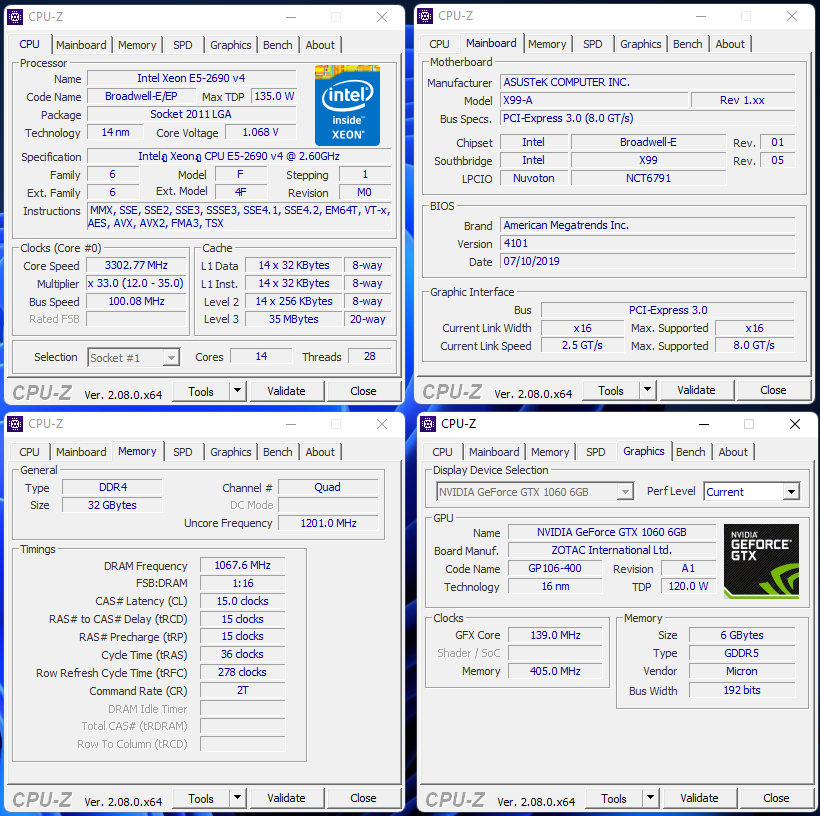Click CPU-Z title icon in the bottom-left window
Image resolution: width=820 pixels, height=816 pixels.
pyautogui.click(x=16, y=424)
